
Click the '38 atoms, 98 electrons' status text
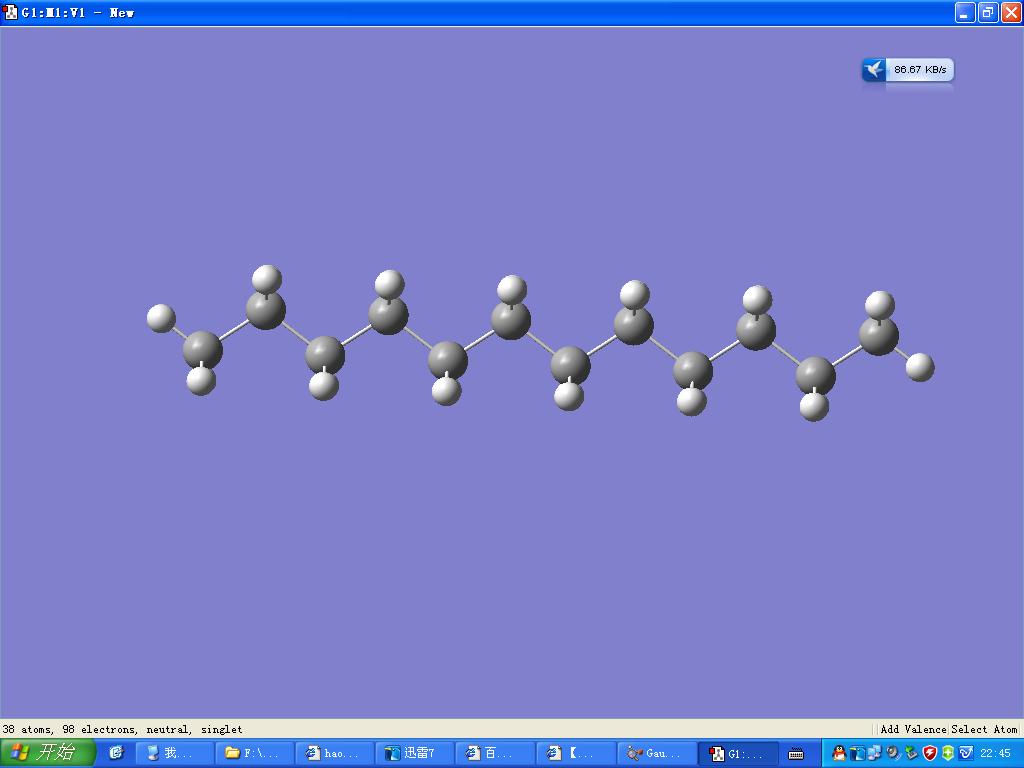pos(71,729)
